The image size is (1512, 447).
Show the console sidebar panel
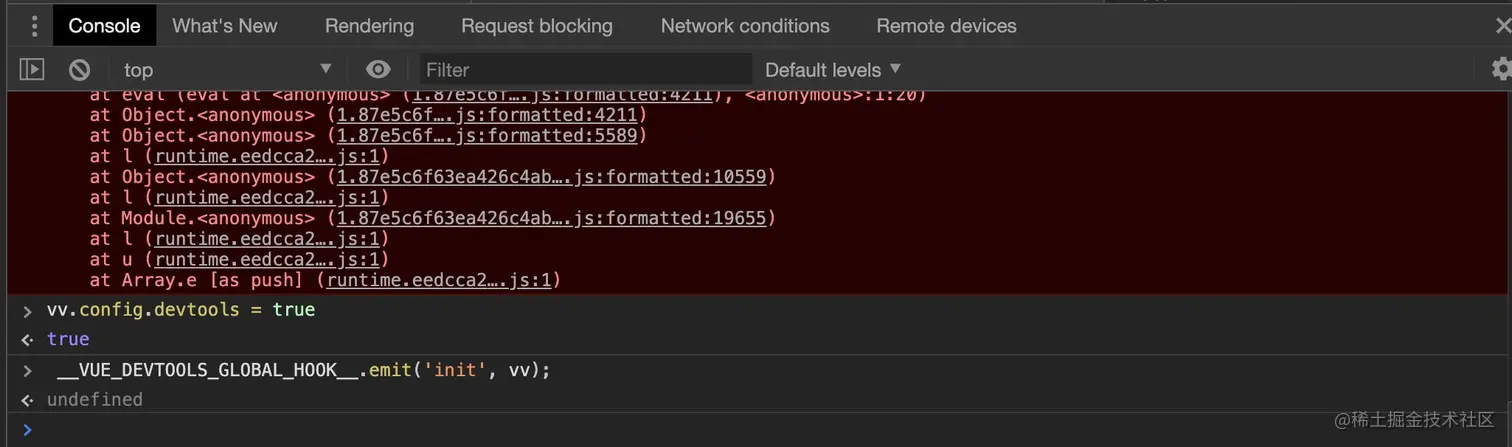[x=32, y=69]
